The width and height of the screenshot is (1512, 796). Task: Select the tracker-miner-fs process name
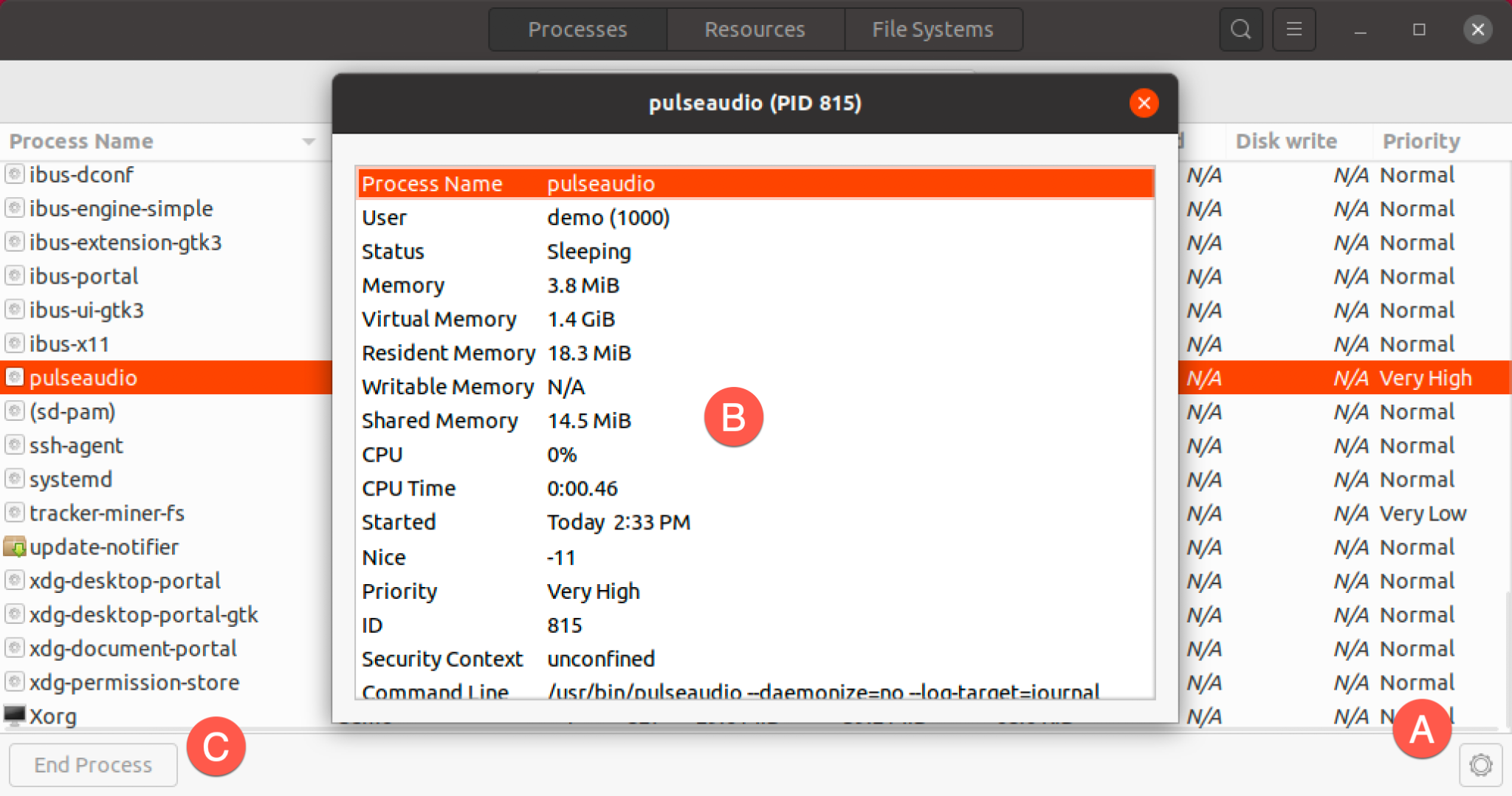pyautogui.click(x=107, y=513)
